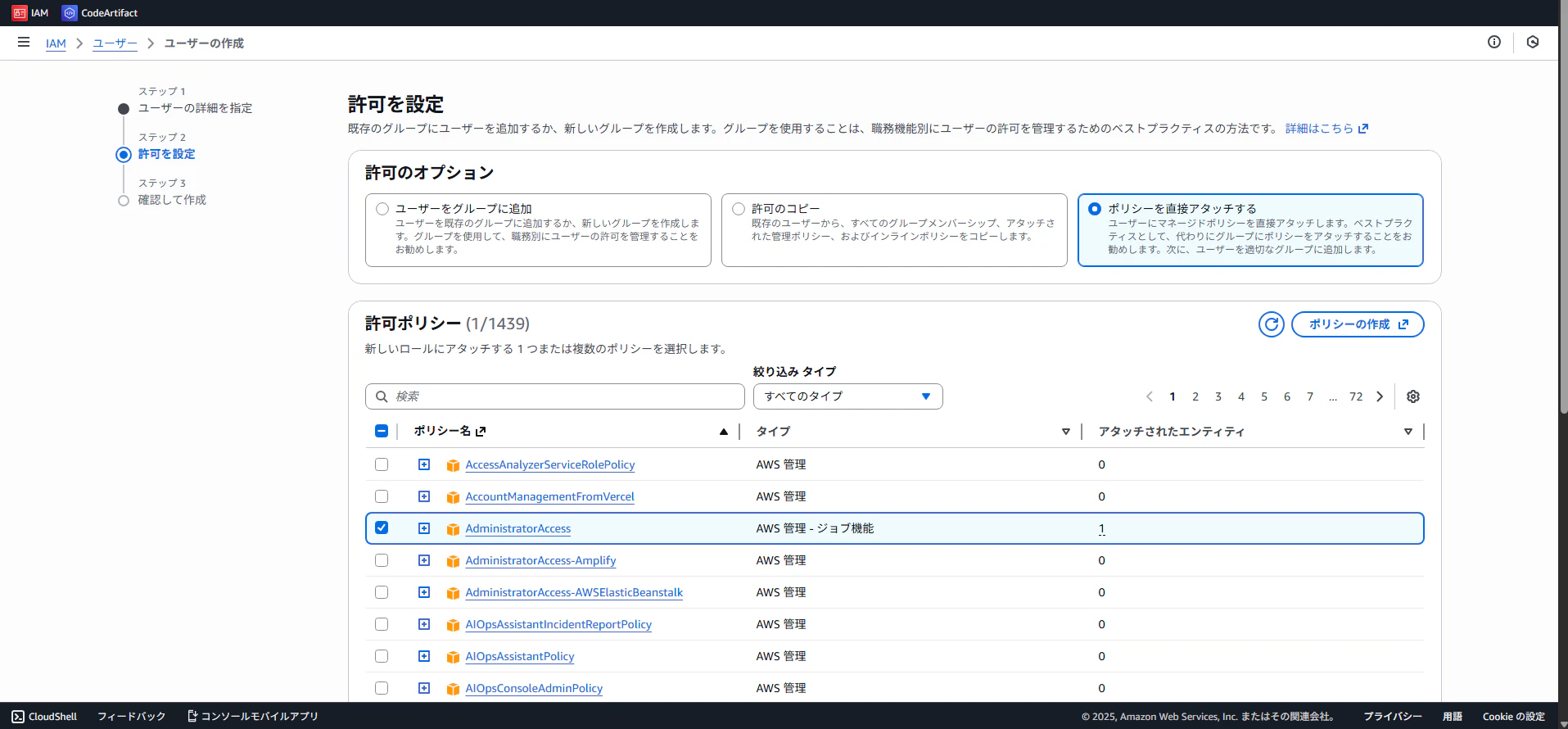Click the info circle icon in header
The image size is (1568, 729).
click(1494, 43)
